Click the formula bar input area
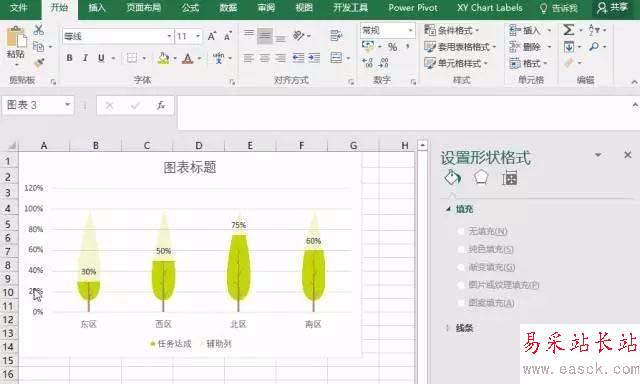 (404, 113)
